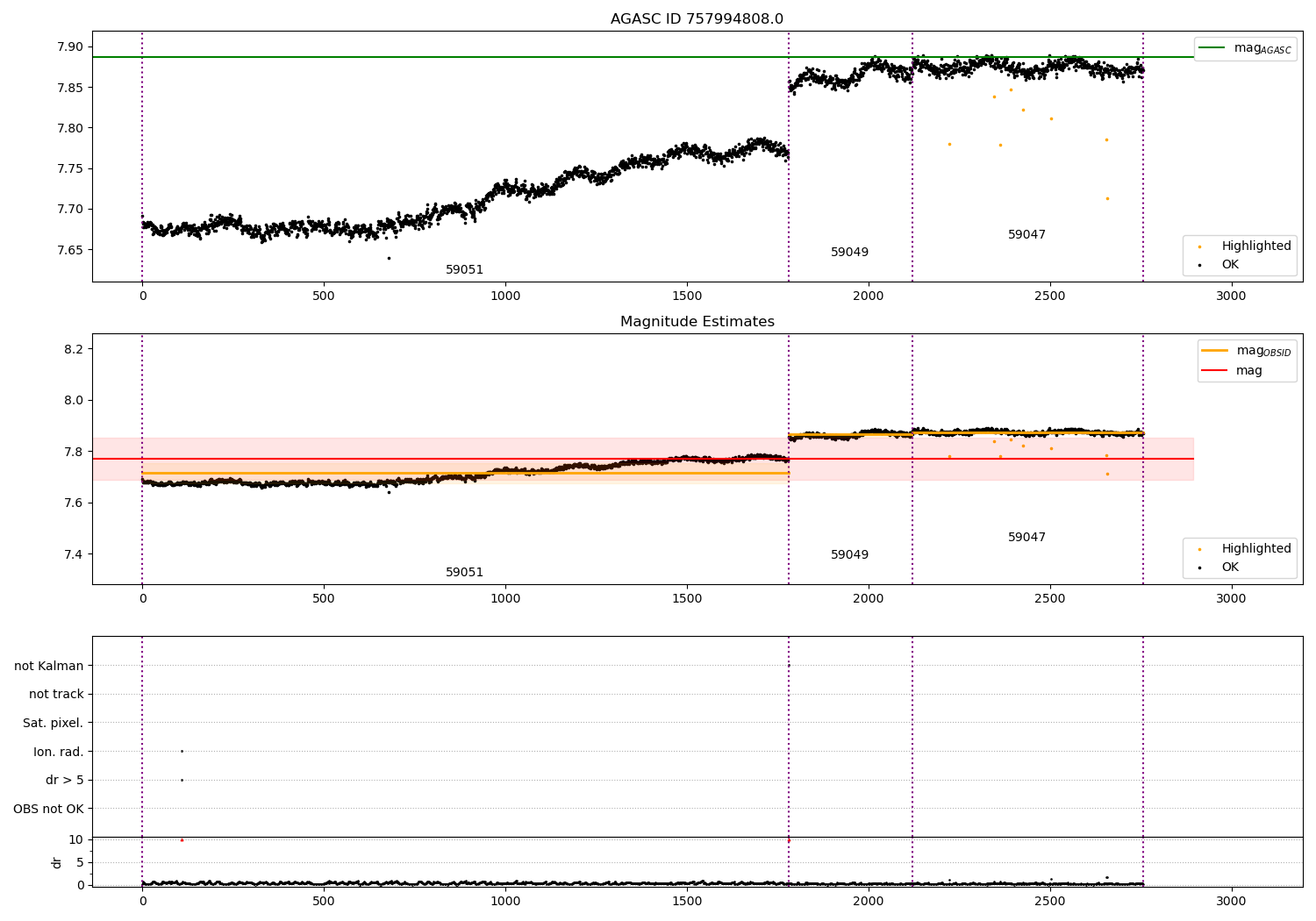Click the black outlier point below 7.65 in top plot

point(389,258)
